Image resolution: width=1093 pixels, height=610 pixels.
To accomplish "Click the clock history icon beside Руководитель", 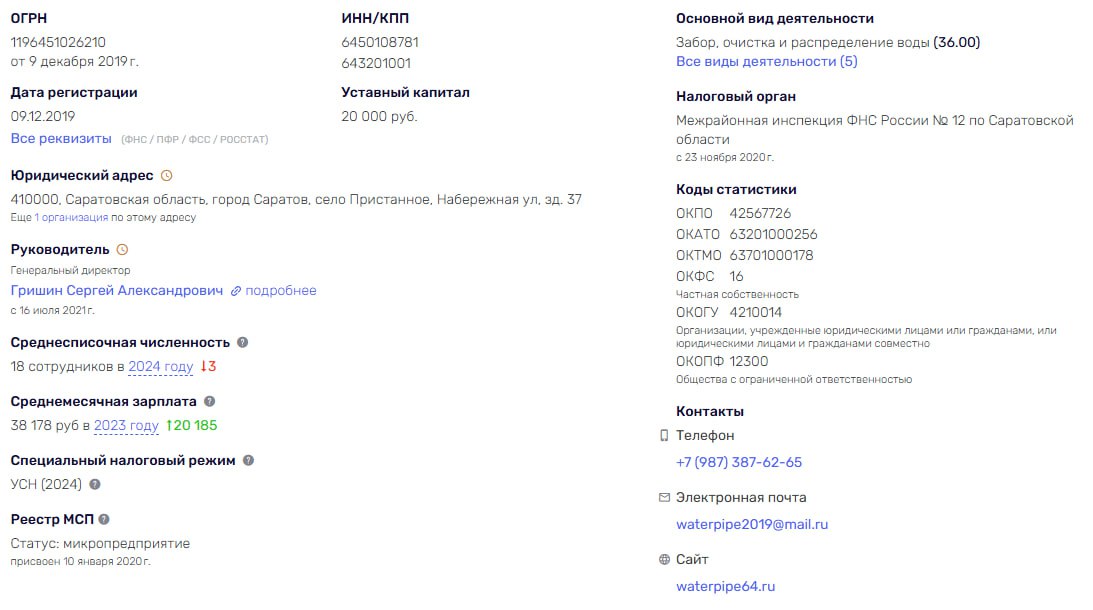I will (x=122, y=250).
